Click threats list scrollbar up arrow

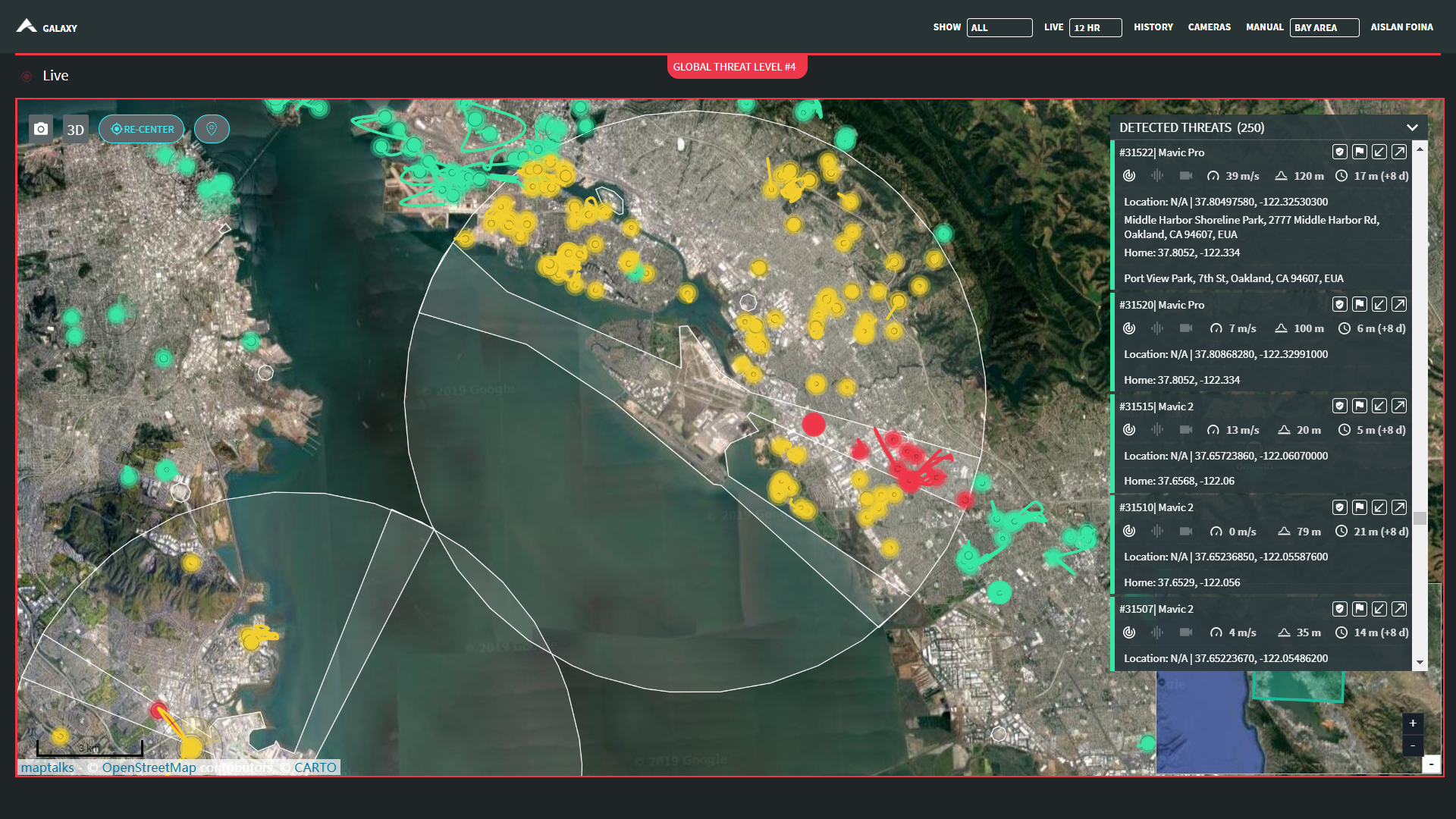click(x=1420, y=149)
